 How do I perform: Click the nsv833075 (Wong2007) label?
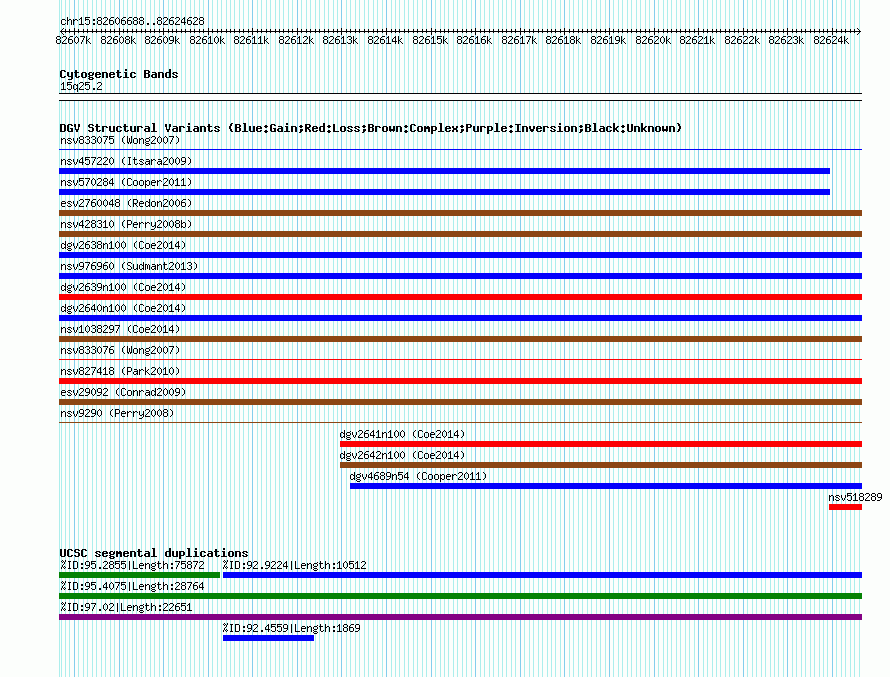pyautogui.click(x=120, y=140)
